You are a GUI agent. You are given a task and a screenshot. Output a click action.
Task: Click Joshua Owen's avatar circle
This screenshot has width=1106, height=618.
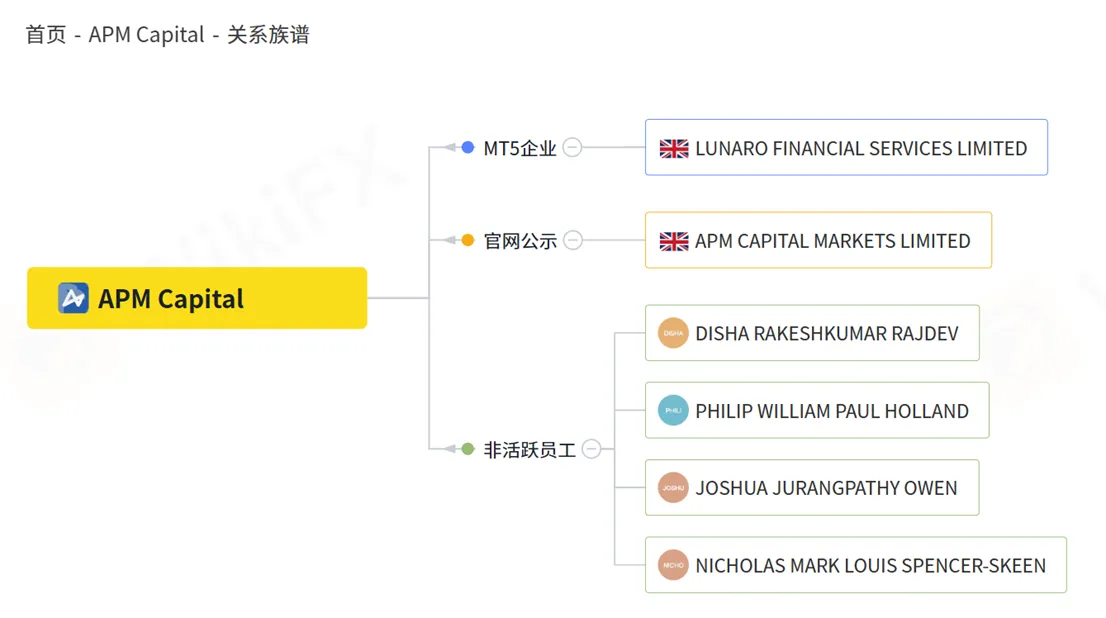pos(673,487)
